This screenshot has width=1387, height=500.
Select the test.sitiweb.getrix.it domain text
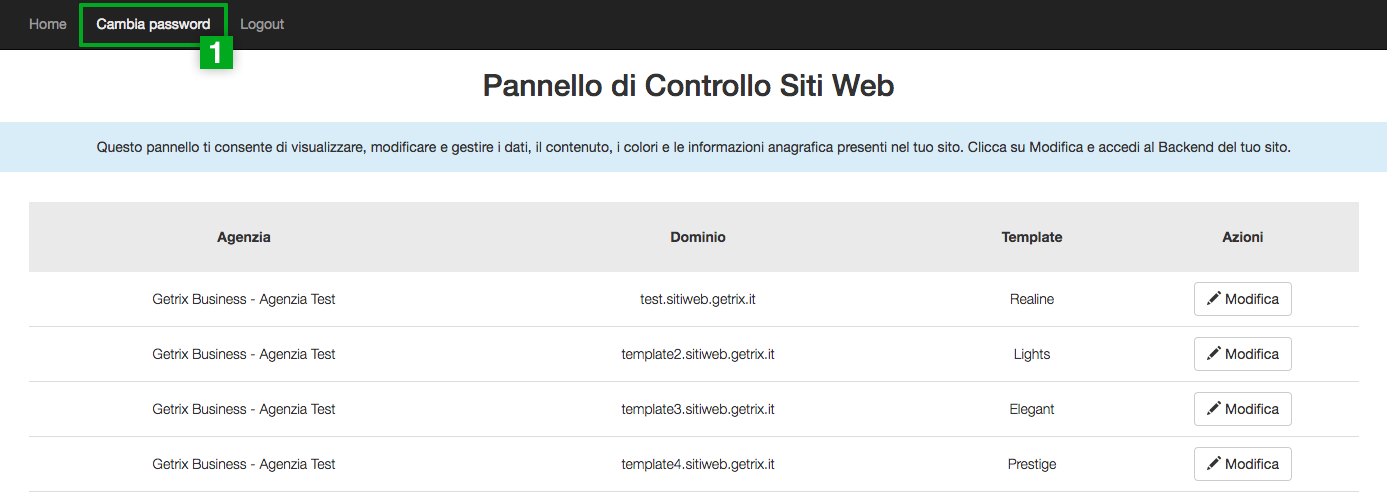coord(698,299)
